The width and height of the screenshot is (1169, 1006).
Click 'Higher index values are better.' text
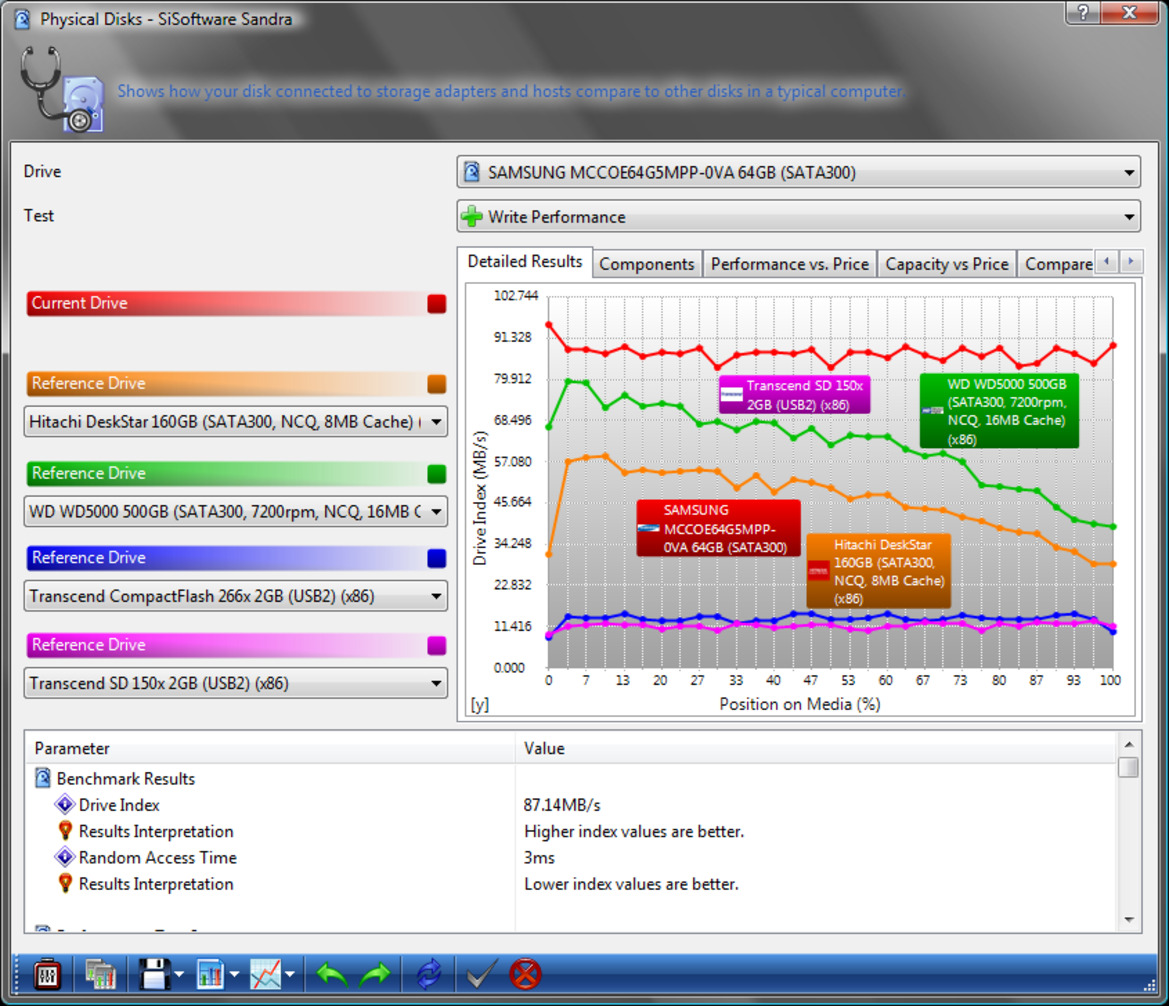[634, 831]
